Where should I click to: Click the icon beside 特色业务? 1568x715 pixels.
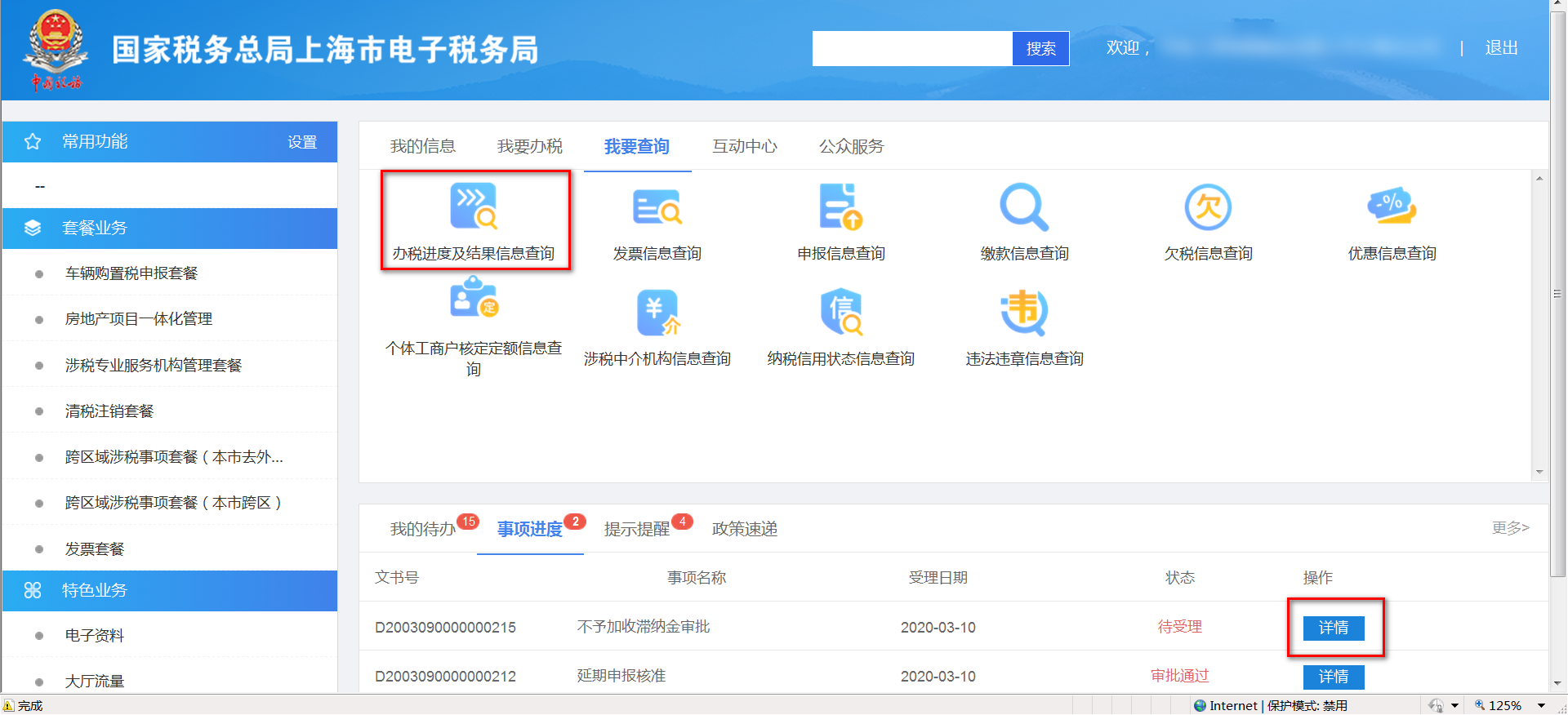(x=33, y=590)
